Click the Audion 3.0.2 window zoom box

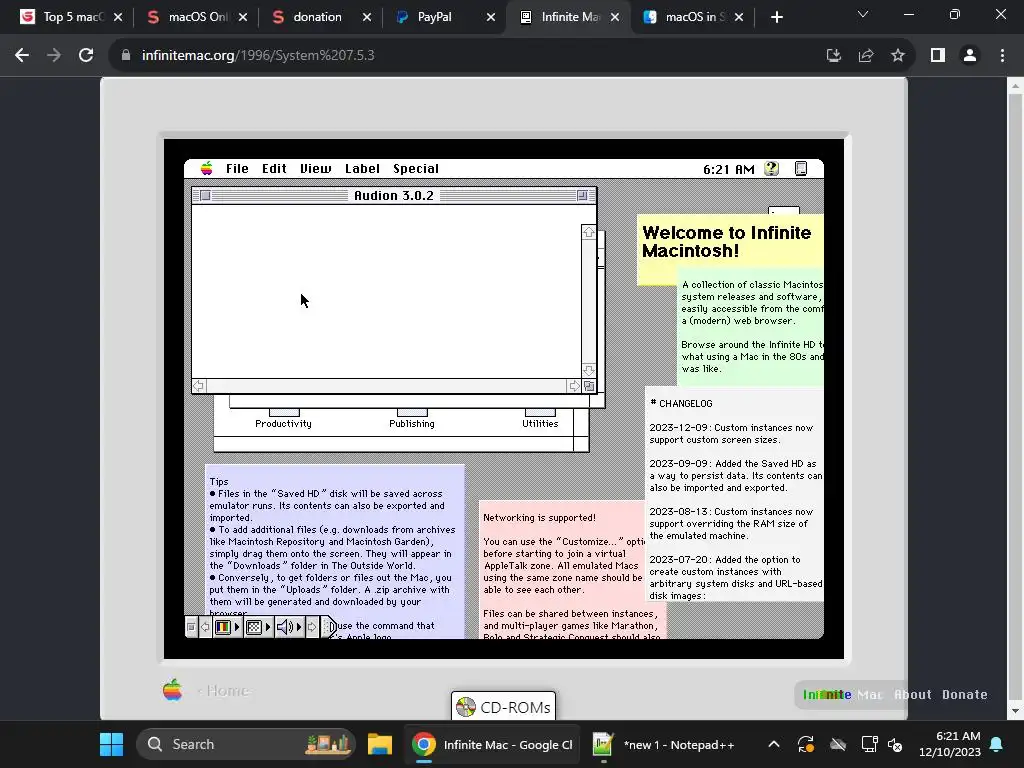pos(582,195)
